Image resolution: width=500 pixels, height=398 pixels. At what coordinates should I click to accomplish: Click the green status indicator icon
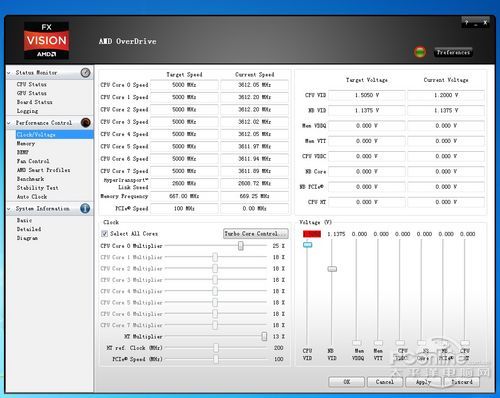coord(420,52)
